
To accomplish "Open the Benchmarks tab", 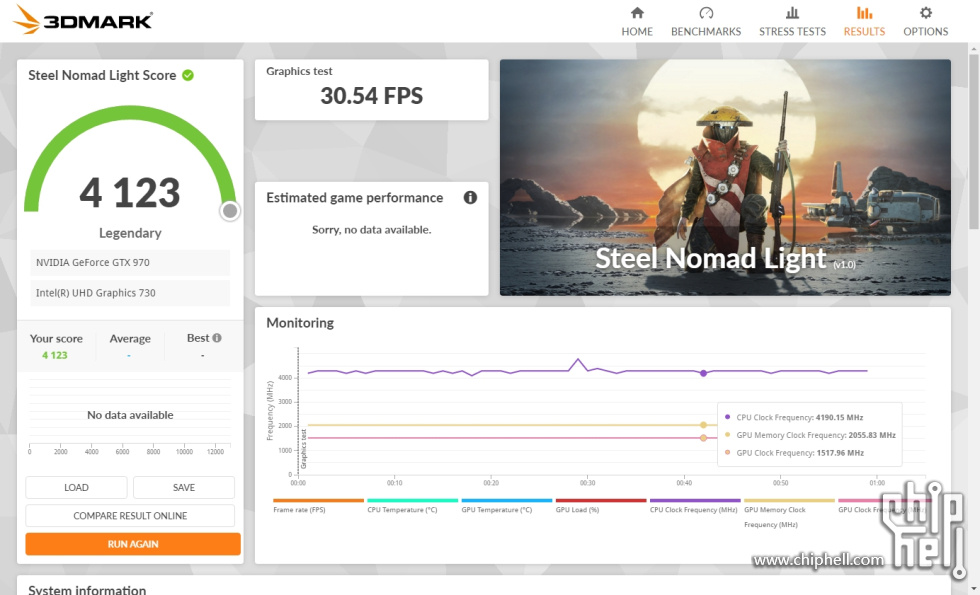I will (x=706, y=21).
